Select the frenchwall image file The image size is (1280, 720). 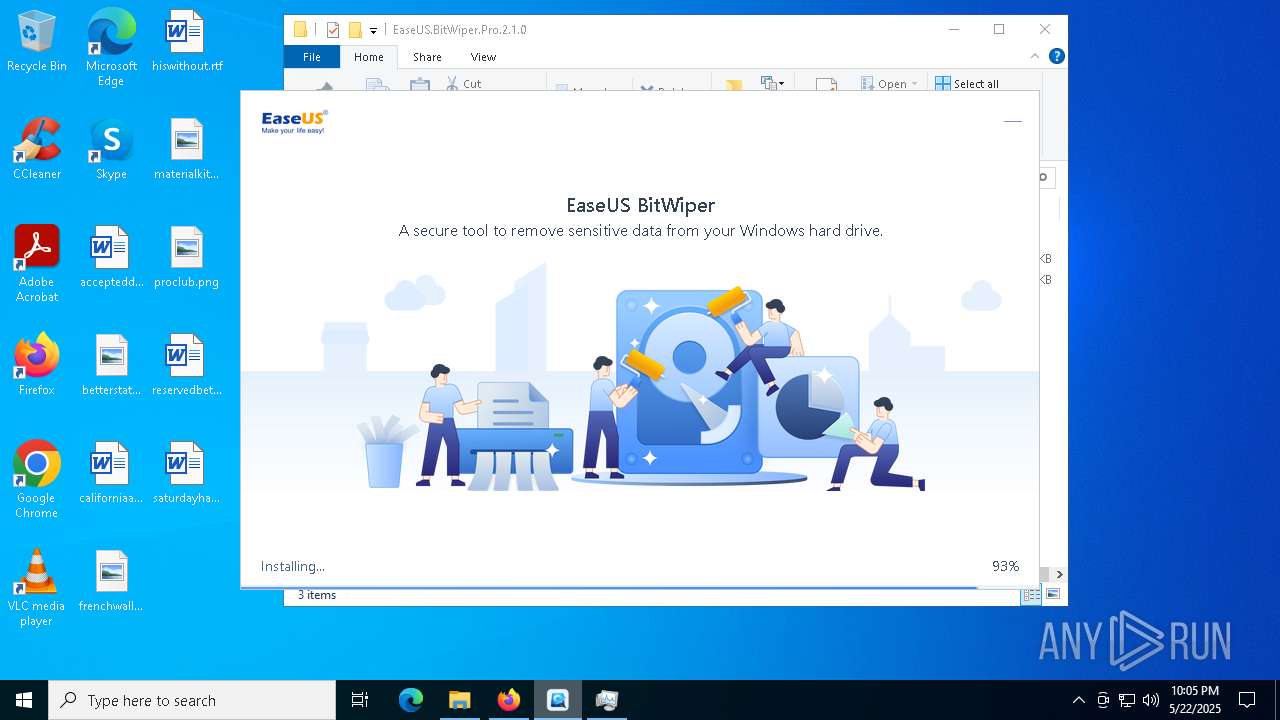[111, 582]
